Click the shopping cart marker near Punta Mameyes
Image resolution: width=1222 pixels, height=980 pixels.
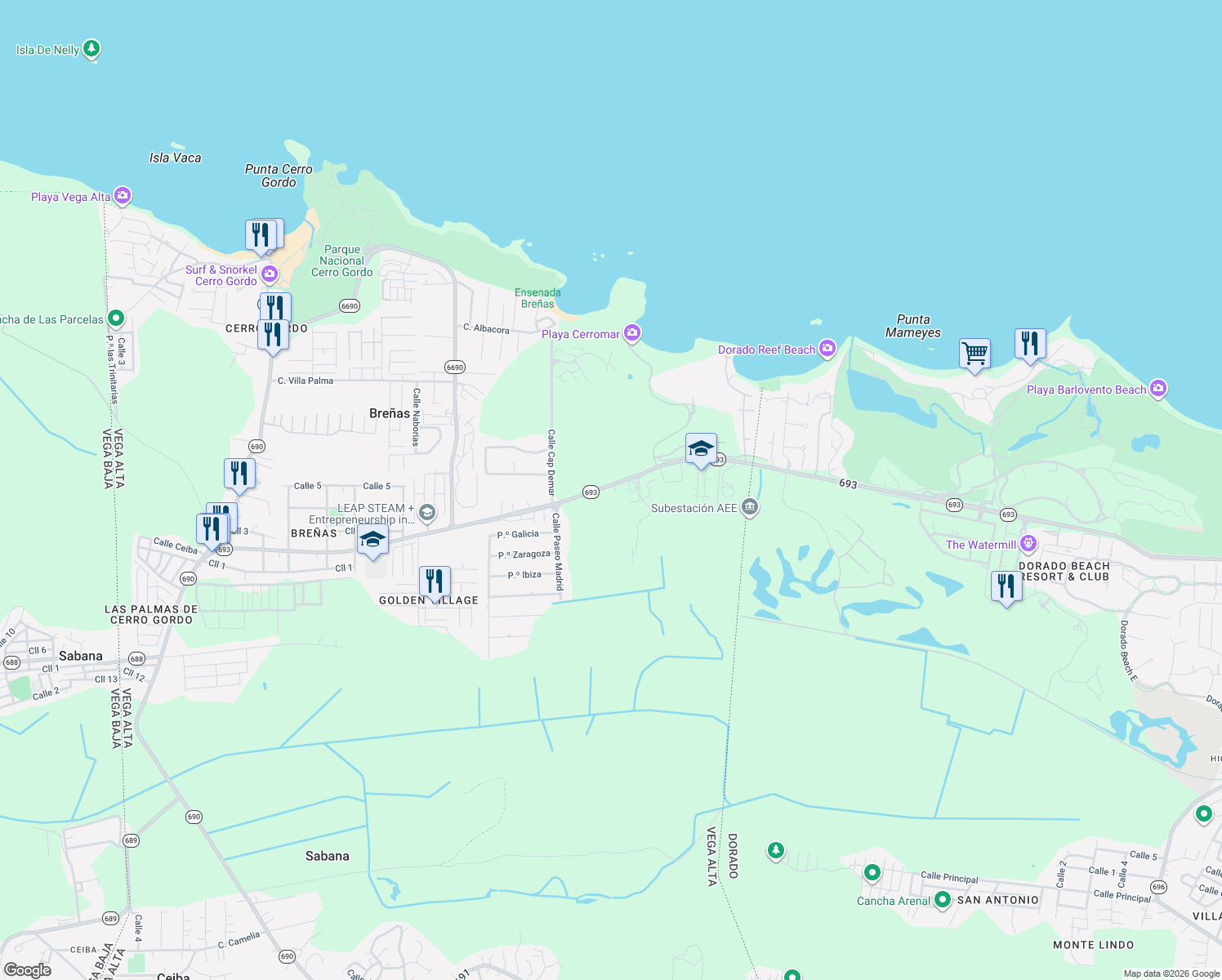974,355
